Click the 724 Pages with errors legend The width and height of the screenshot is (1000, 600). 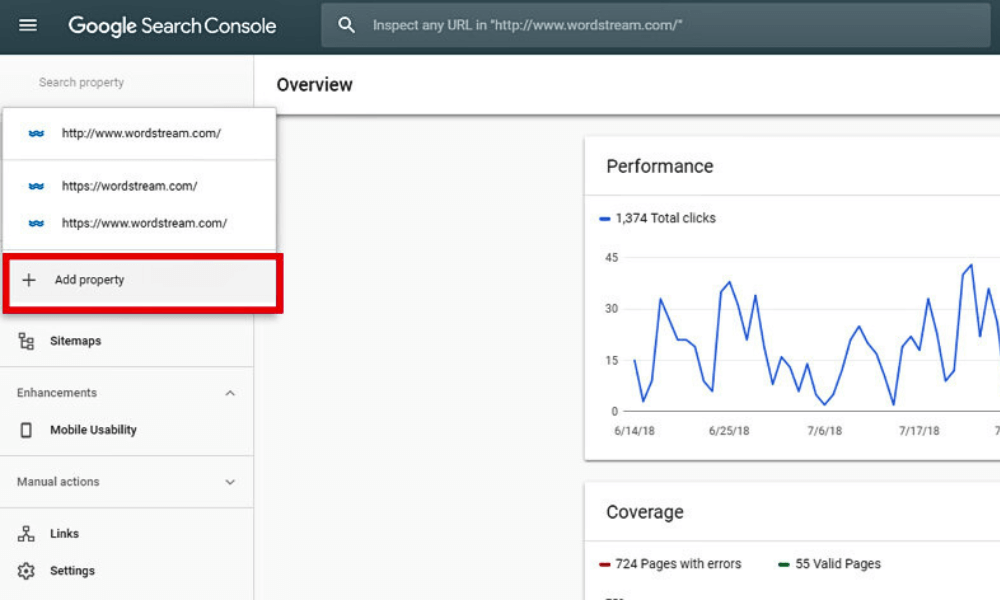(x=670, y=564)
